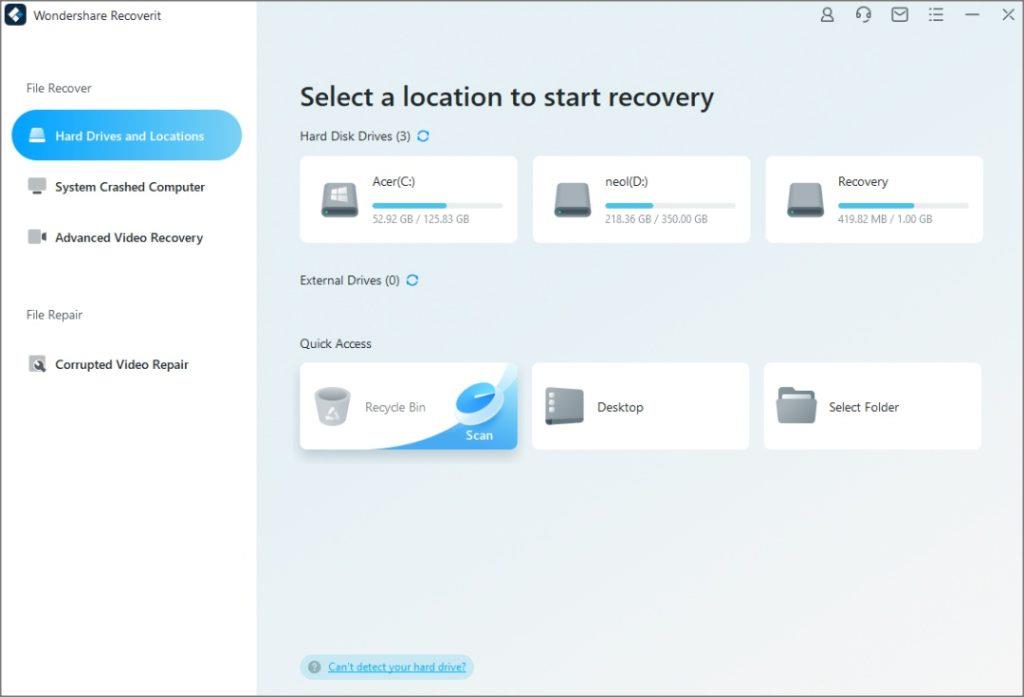The height and width of the screenshot is (697, 1024).
Task: Click "52.92 GB / 125.83 GB" size text
Action: click(421, 219)
